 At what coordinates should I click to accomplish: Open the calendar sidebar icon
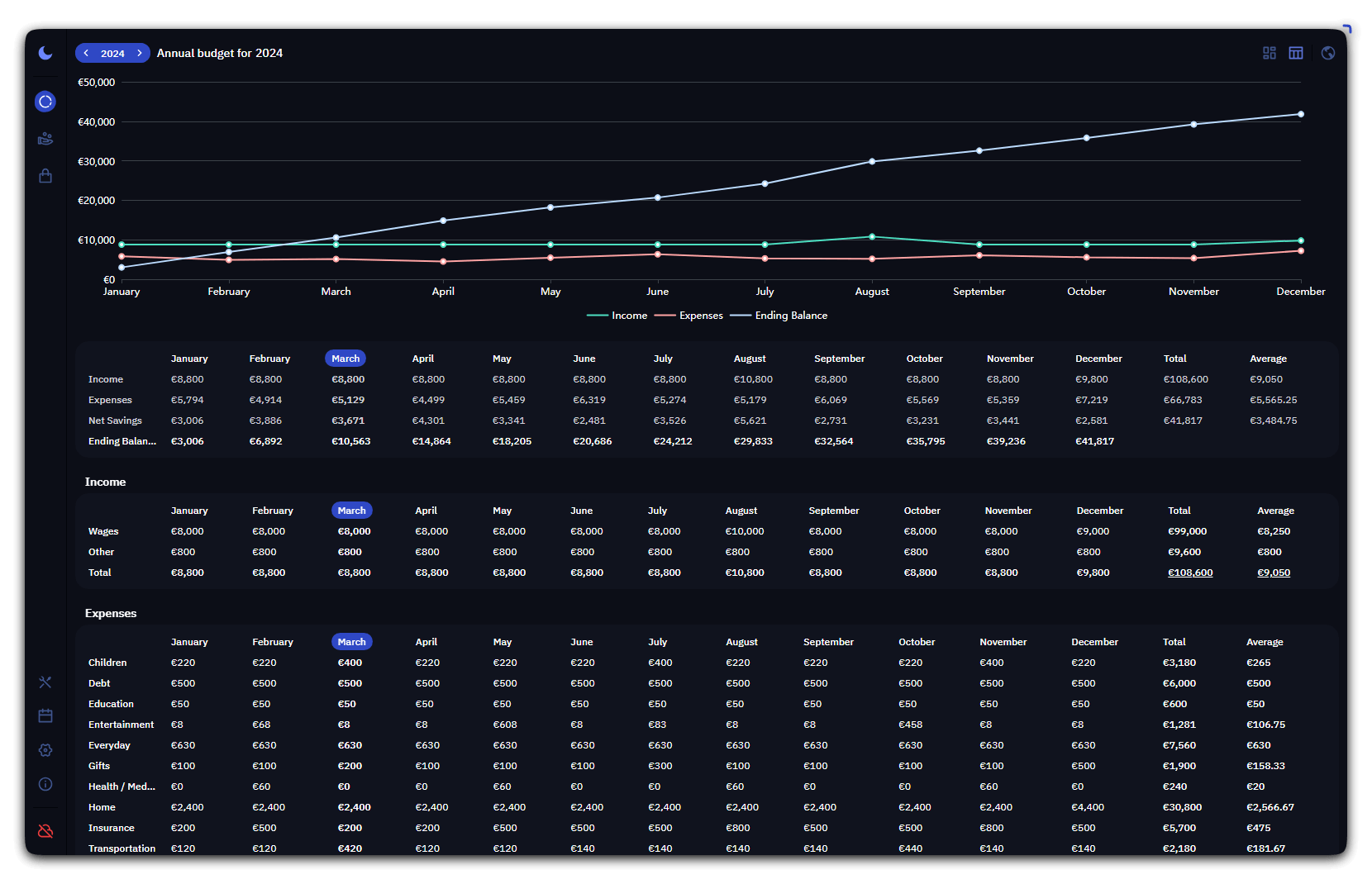[x=45, y=715]
